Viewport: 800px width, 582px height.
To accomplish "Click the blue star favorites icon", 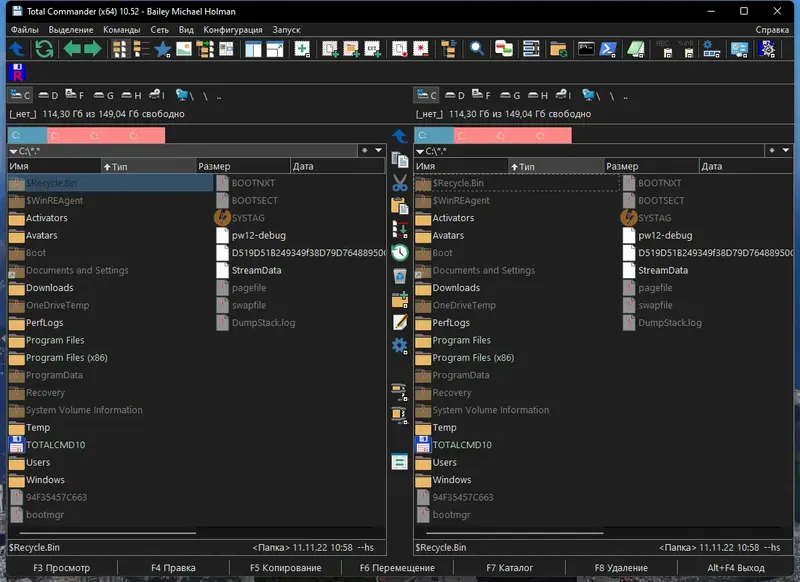I will 163,49.
